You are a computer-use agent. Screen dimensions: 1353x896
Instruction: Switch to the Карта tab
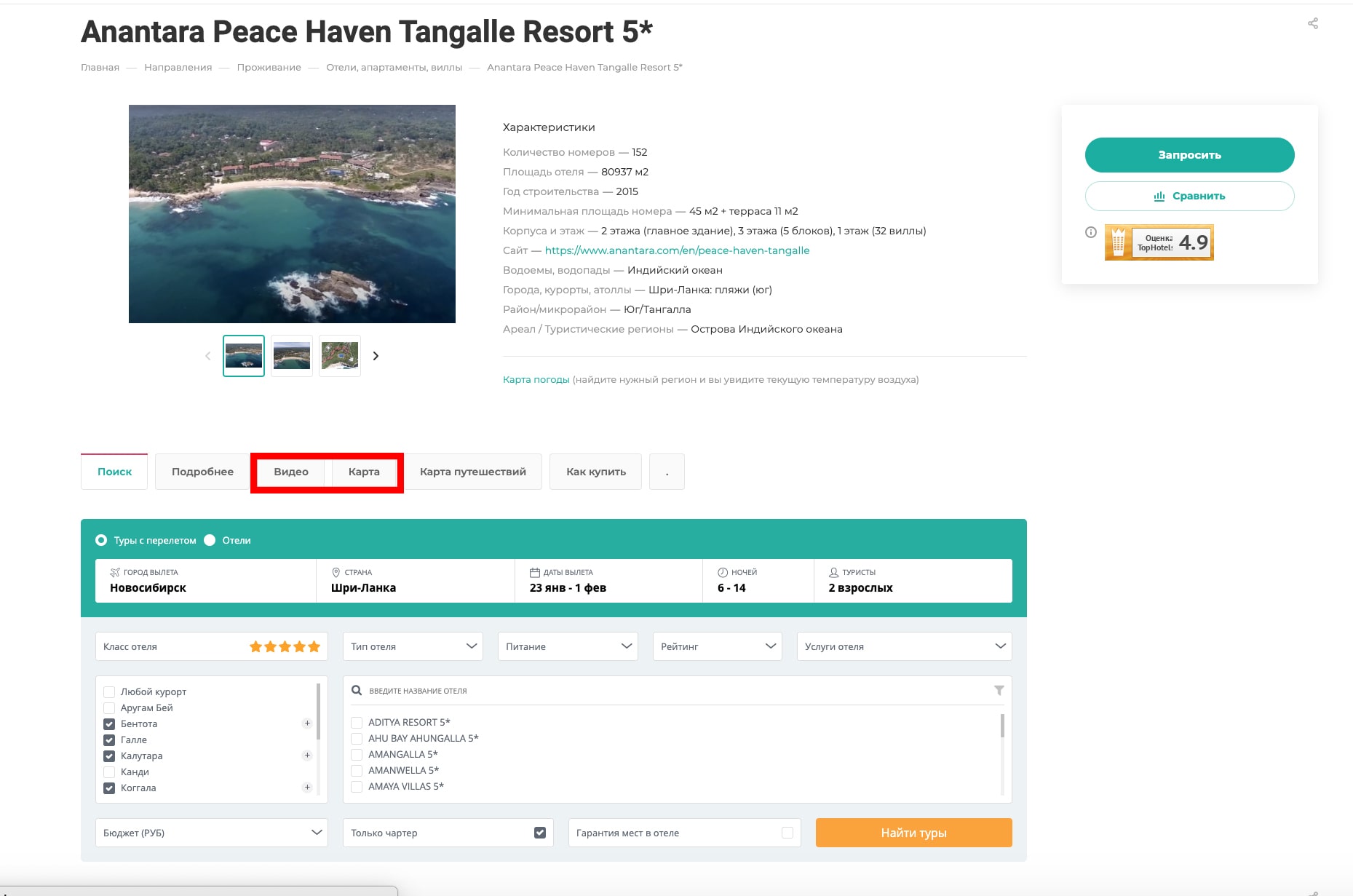pyautogui.click(x=364, y=472)
